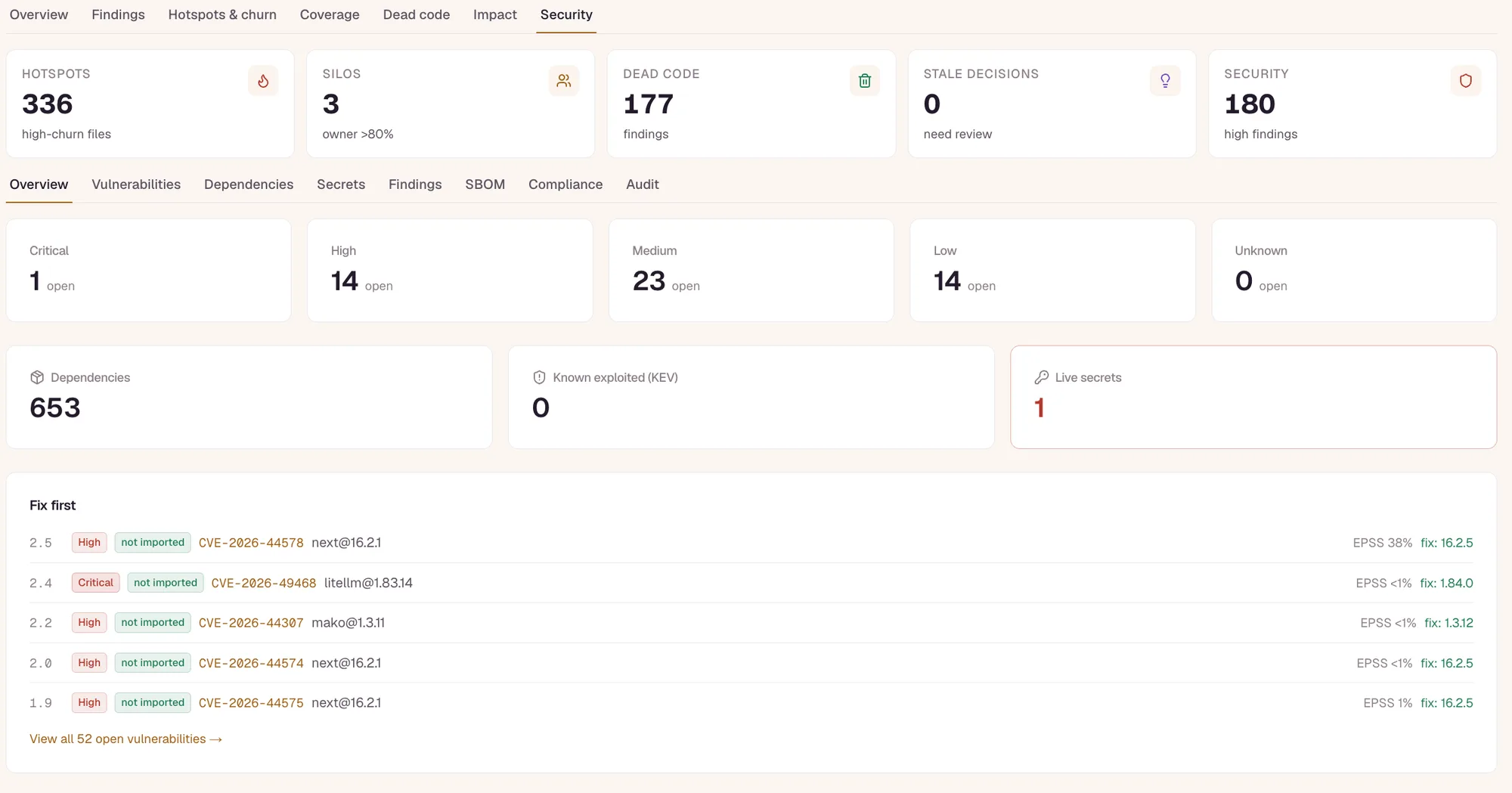Open CVE-2026-44307 link
Image resolution: width=1512 pixels, height=793 pixels.
251,623
